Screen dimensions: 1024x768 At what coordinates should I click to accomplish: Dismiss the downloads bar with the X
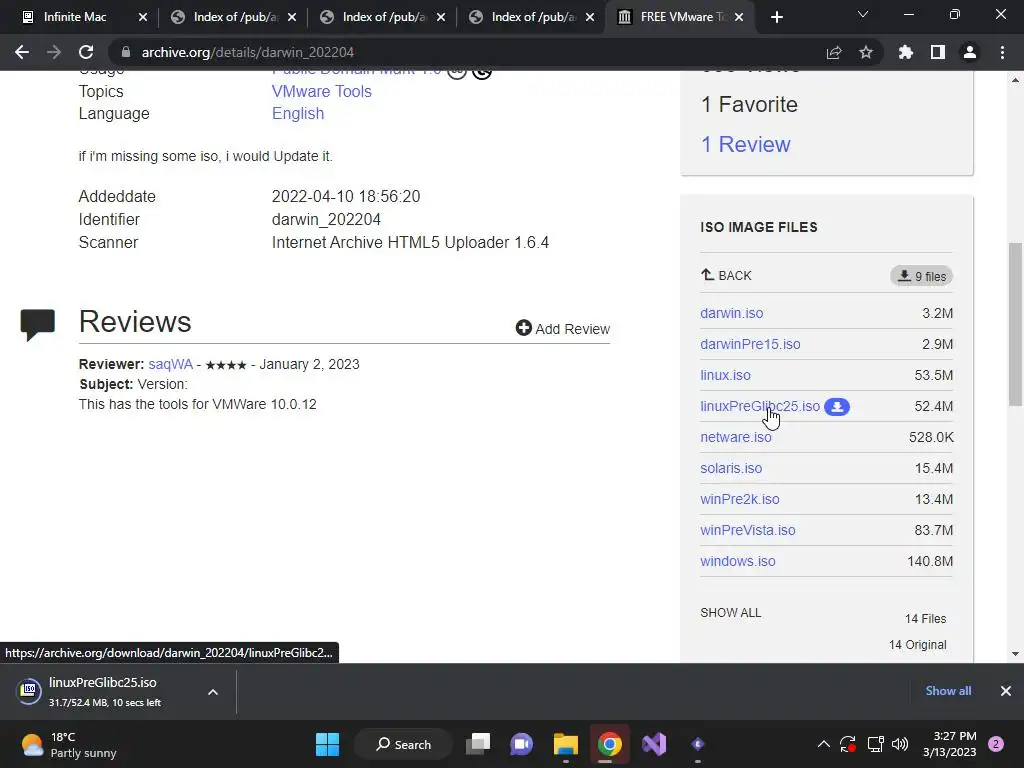[1006, 691]
